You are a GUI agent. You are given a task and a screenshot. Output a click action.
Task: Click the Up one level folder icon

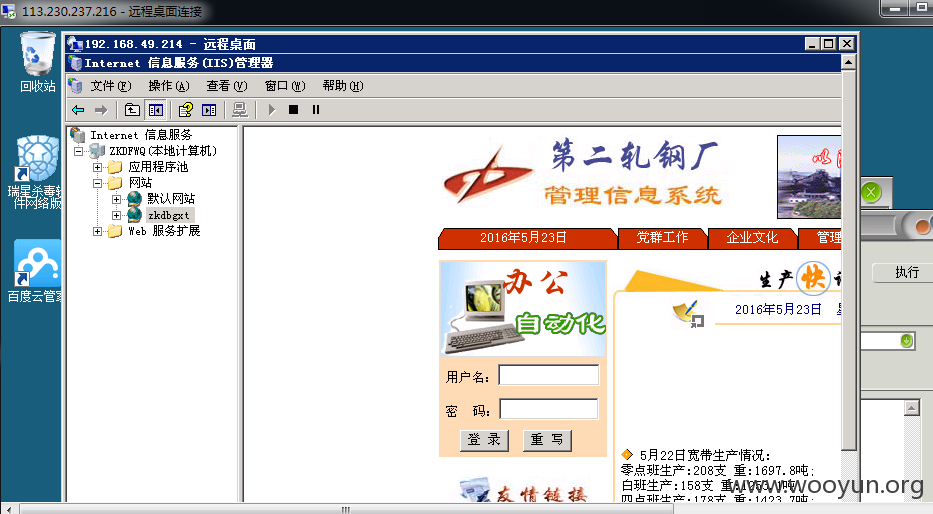(x=132, y=109)
